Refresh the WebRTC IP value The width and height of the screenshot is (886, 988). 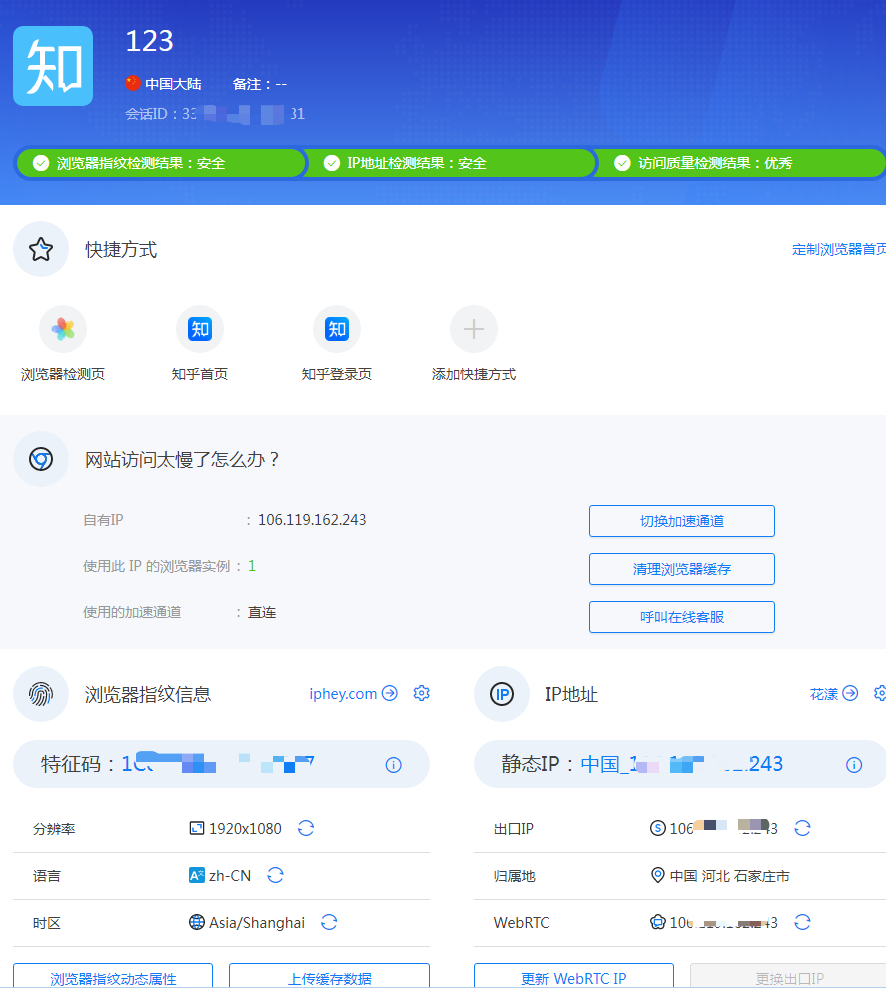coord(802,922)
